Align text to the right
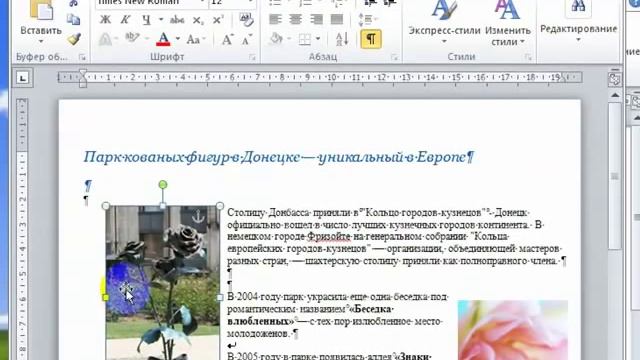 pyautogui.click(x=316, y=19)
